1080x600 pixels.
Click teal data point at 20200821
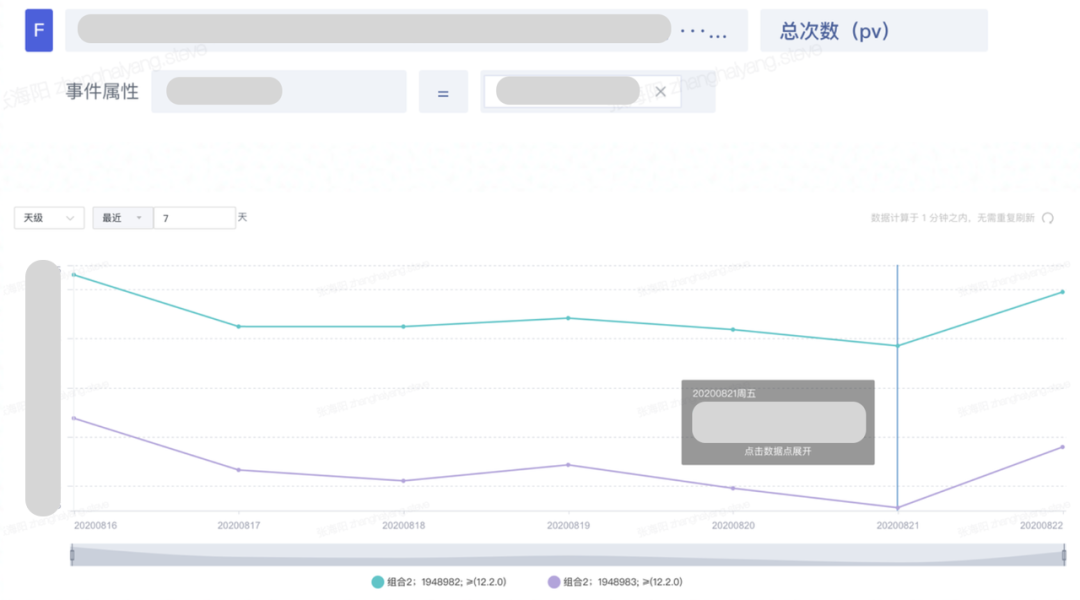[897, 346]
